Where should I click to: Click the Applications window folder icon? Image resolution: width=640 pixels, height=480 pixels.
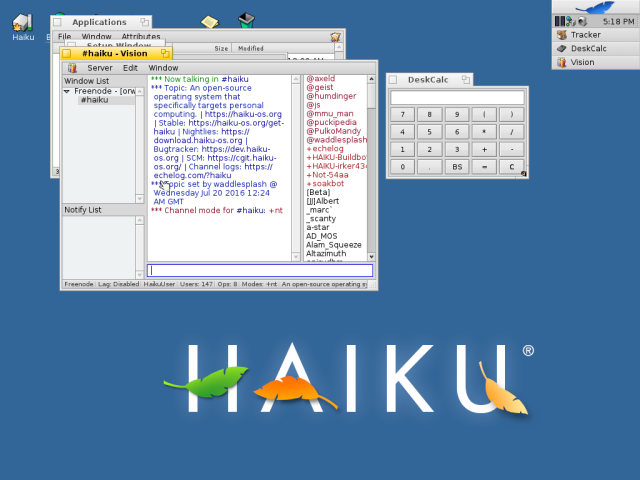336,37
